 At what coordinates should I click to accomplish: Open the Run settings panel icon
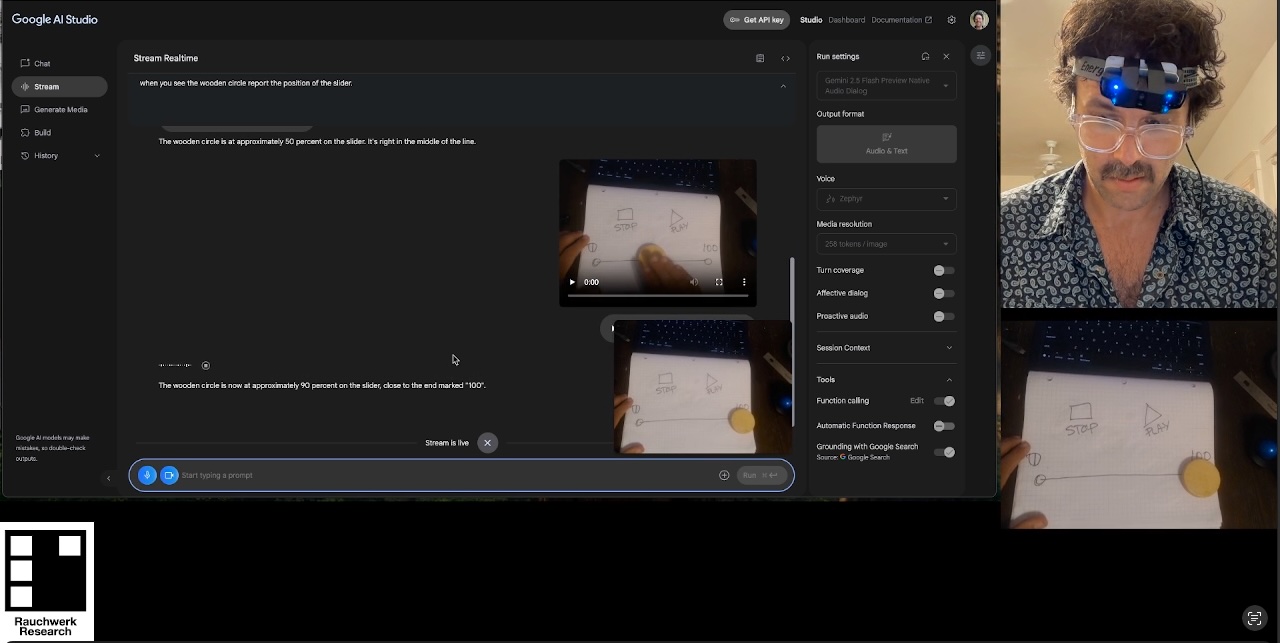point(980,56)
